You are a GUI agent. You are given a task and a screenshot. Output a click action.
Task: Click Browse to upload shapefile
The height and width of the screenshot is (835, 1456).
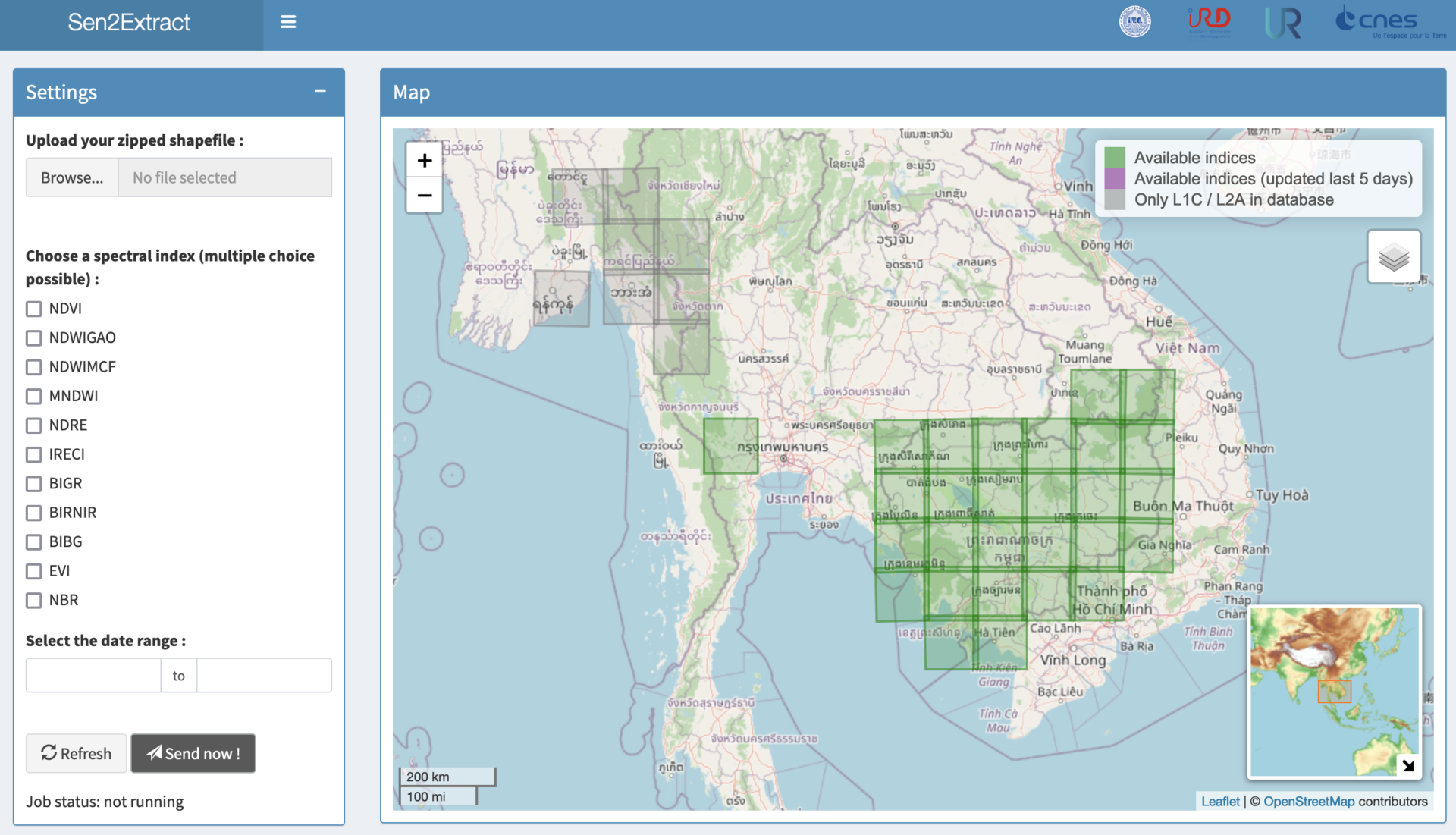click(x=69, y=176)
